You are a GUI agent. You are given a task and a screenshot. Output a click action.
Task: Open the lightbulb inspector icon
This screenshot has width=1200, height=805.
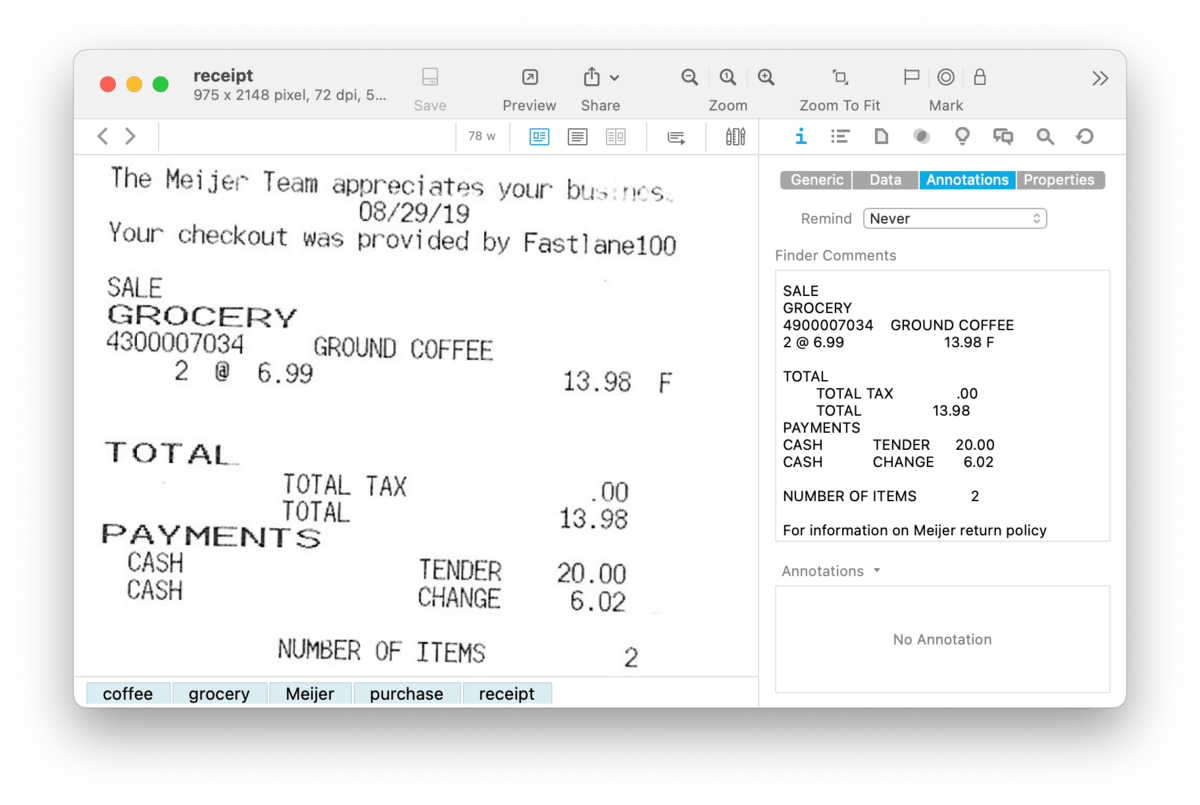(962, 137)
